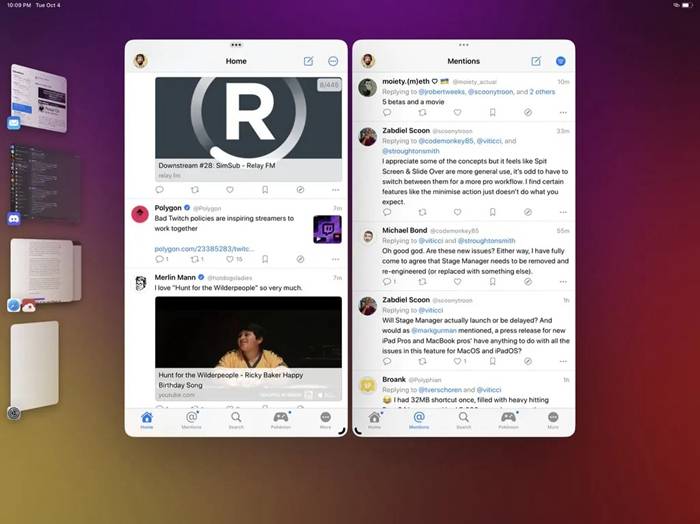700x524 pixels.
Task: Open Downstream #28 Relay FM link card
Action: (x=249, y=129)
